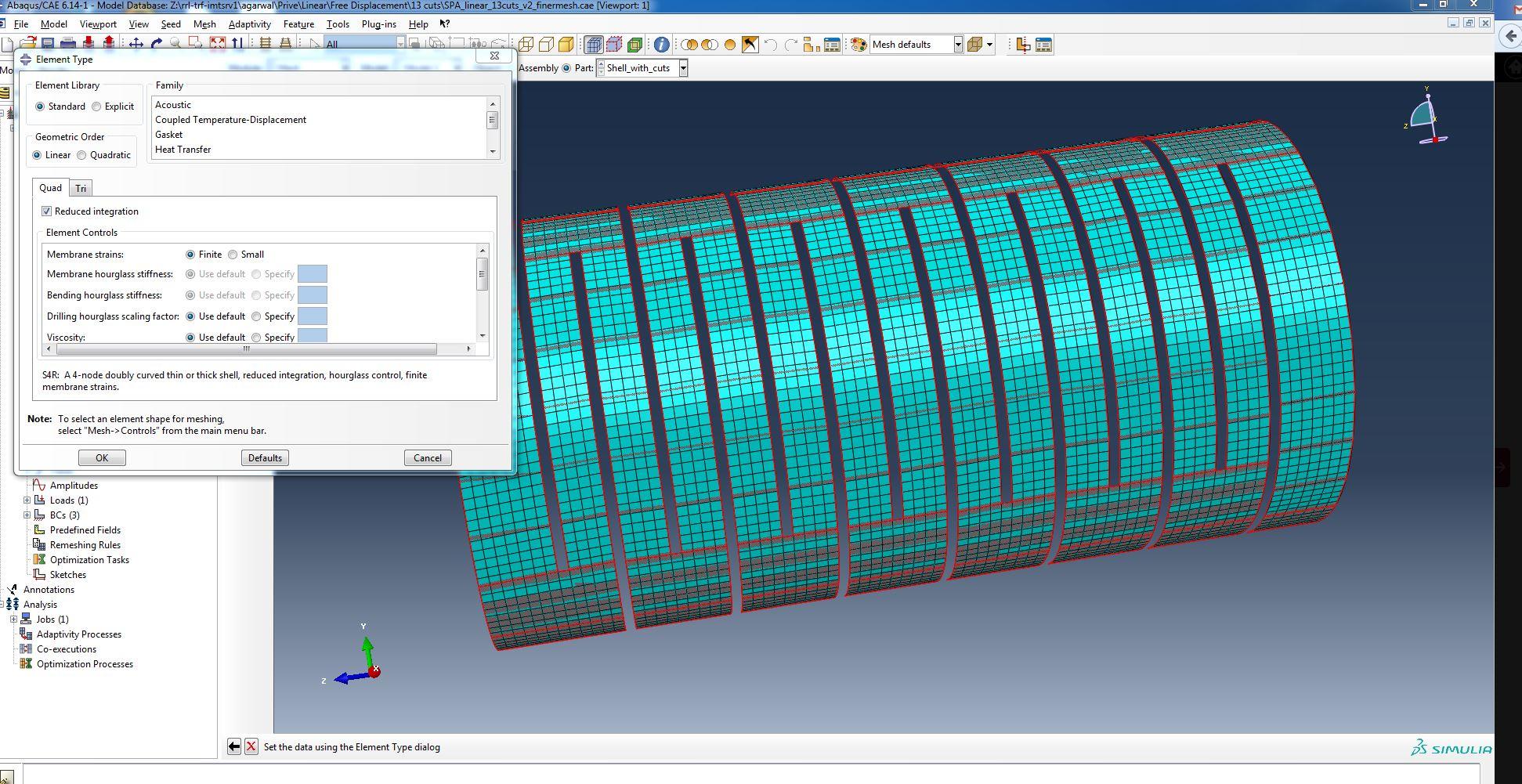Open the Part dropdown showing Shell_with_cuts
This screenshot has width=1522, height=784.
(683, 68)
